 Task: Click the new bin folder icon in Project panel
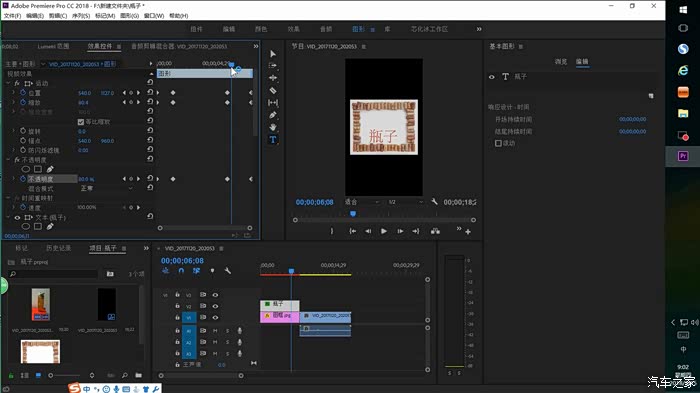(x=138, y=375)
